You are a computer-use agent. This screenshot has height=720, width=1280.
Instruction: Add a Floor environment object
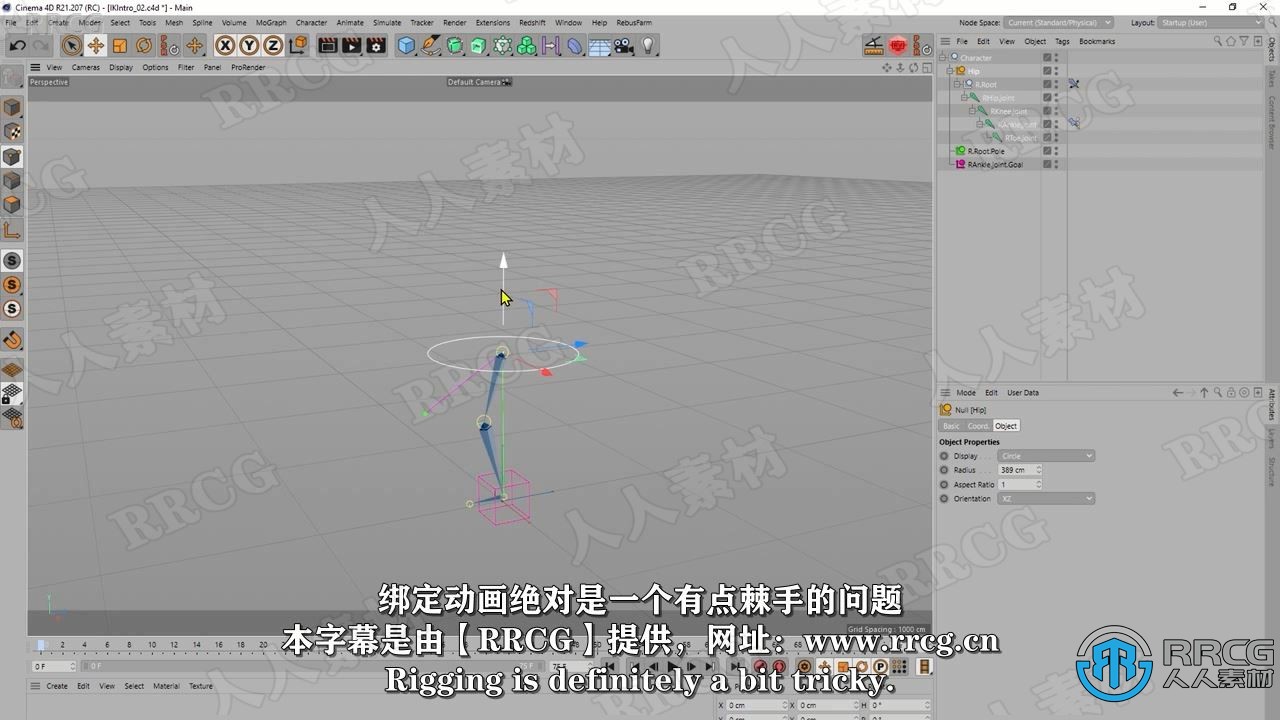599,45
